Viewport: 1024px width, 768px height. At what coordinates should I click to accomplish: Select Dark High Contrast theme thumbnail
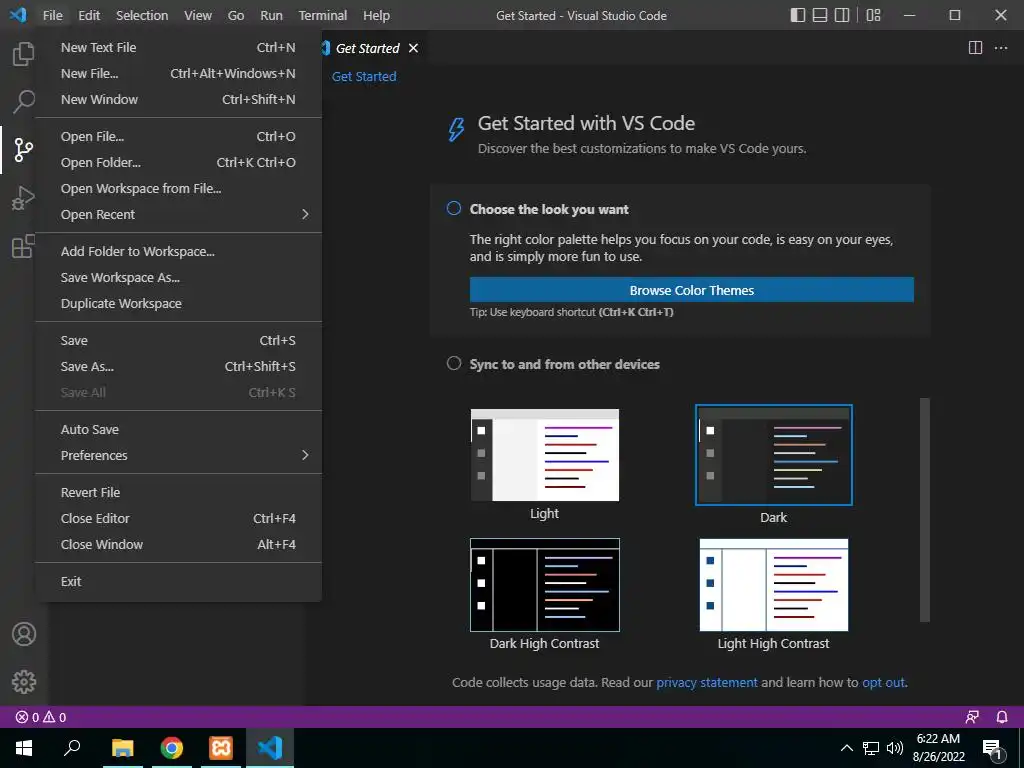(545, 585)
